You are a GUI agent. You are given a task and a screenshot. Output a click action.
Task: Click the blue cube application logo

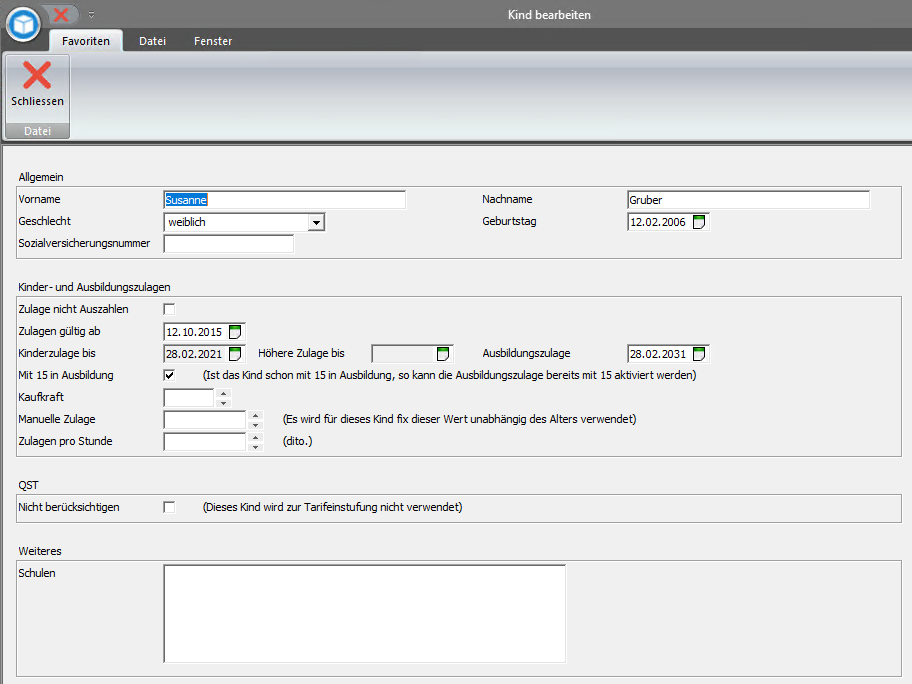click(x=23, y=24)
